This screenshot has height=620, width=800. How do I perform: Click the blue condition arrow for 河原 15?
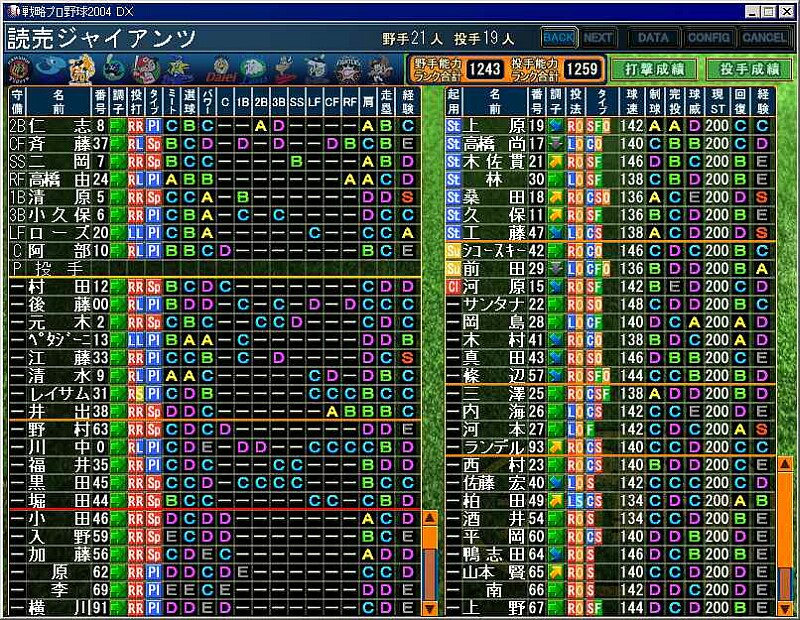pyautogui.click(x=556, y=287)
